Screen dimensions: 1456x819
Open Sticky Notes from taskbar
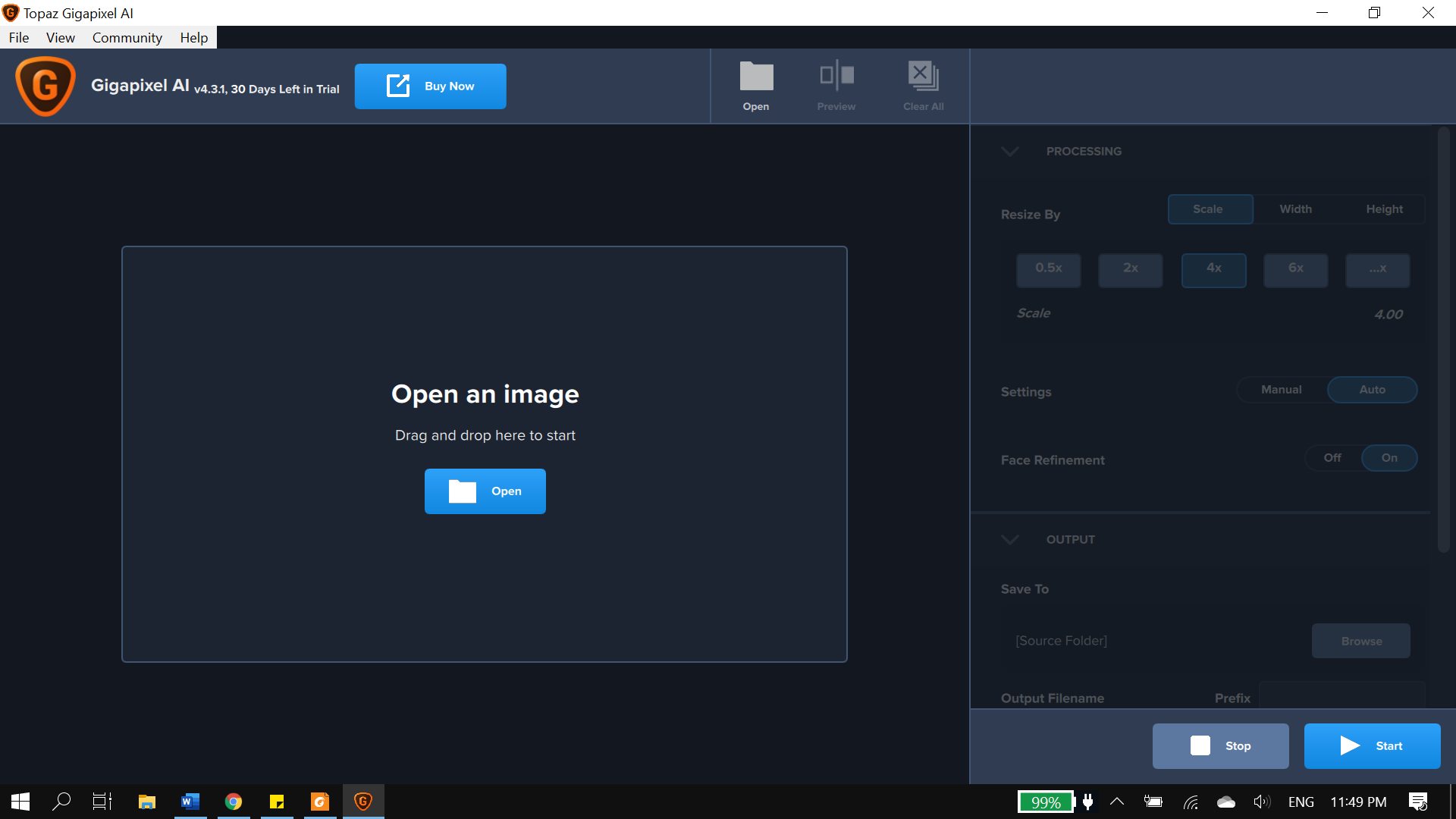[277, 802]
